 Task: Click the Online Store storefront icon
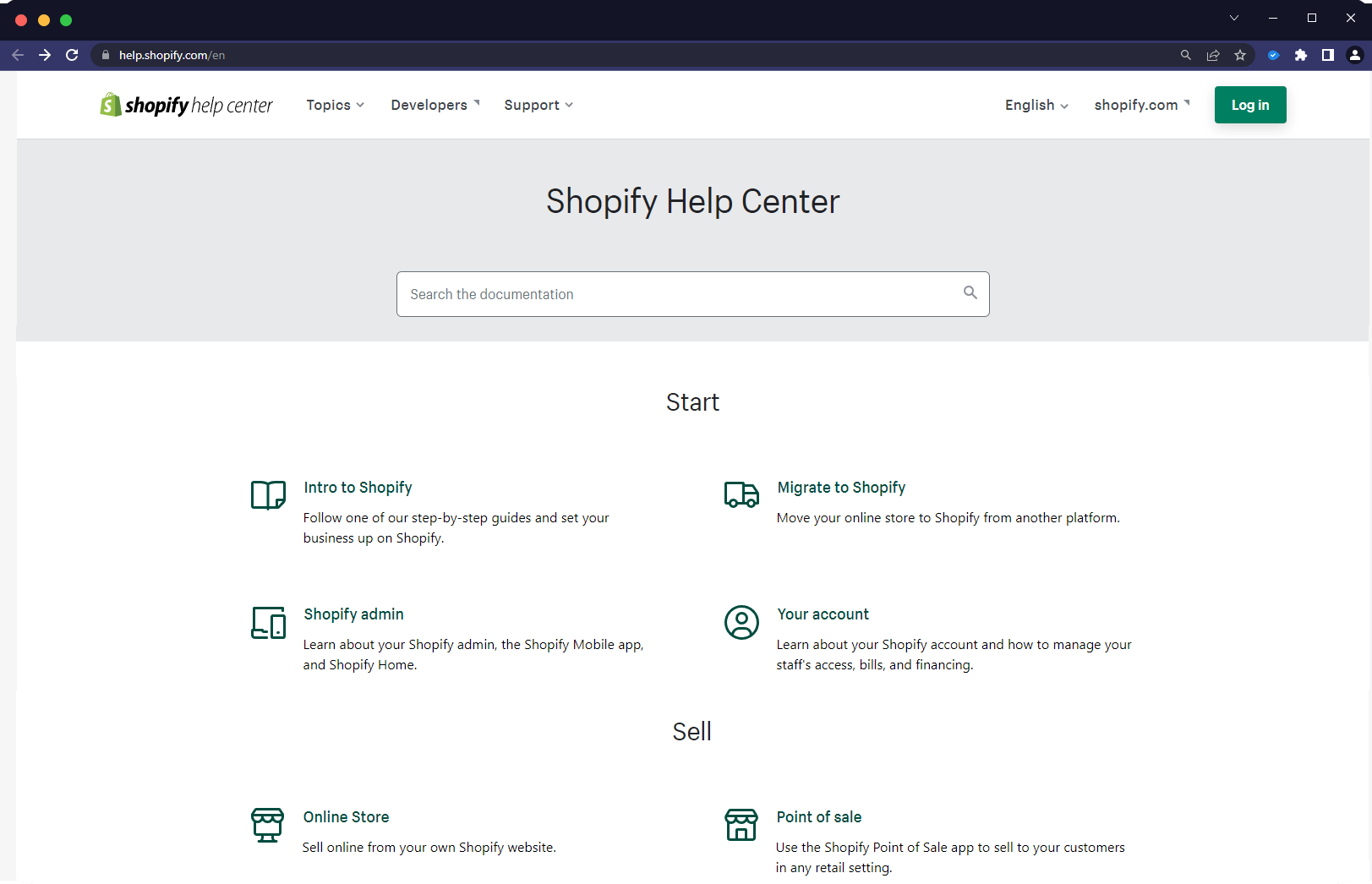(x=267, y=825)
